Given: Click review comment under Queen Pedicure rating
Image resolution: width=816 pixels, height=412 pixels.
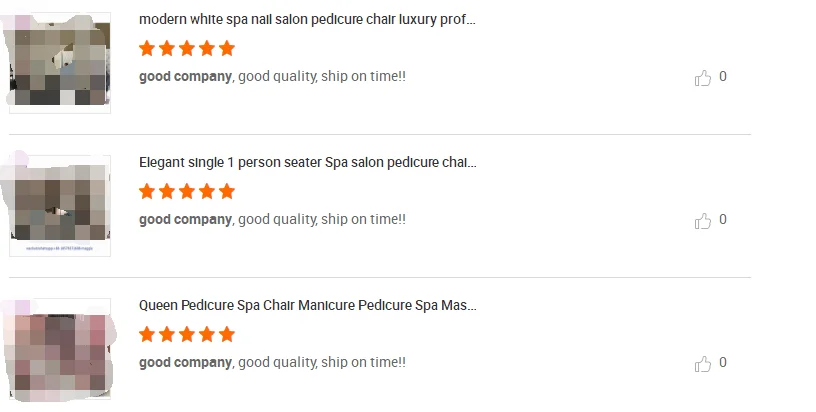Looking at the screenshot, I should point(272,363).
